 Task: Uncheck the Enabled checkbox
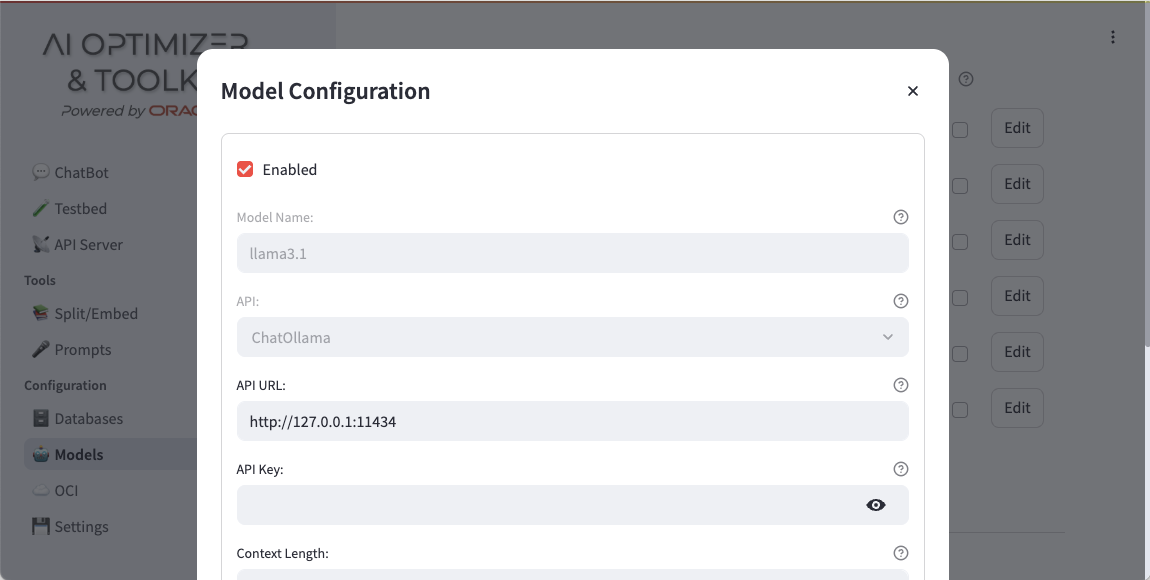click(245, 169)
